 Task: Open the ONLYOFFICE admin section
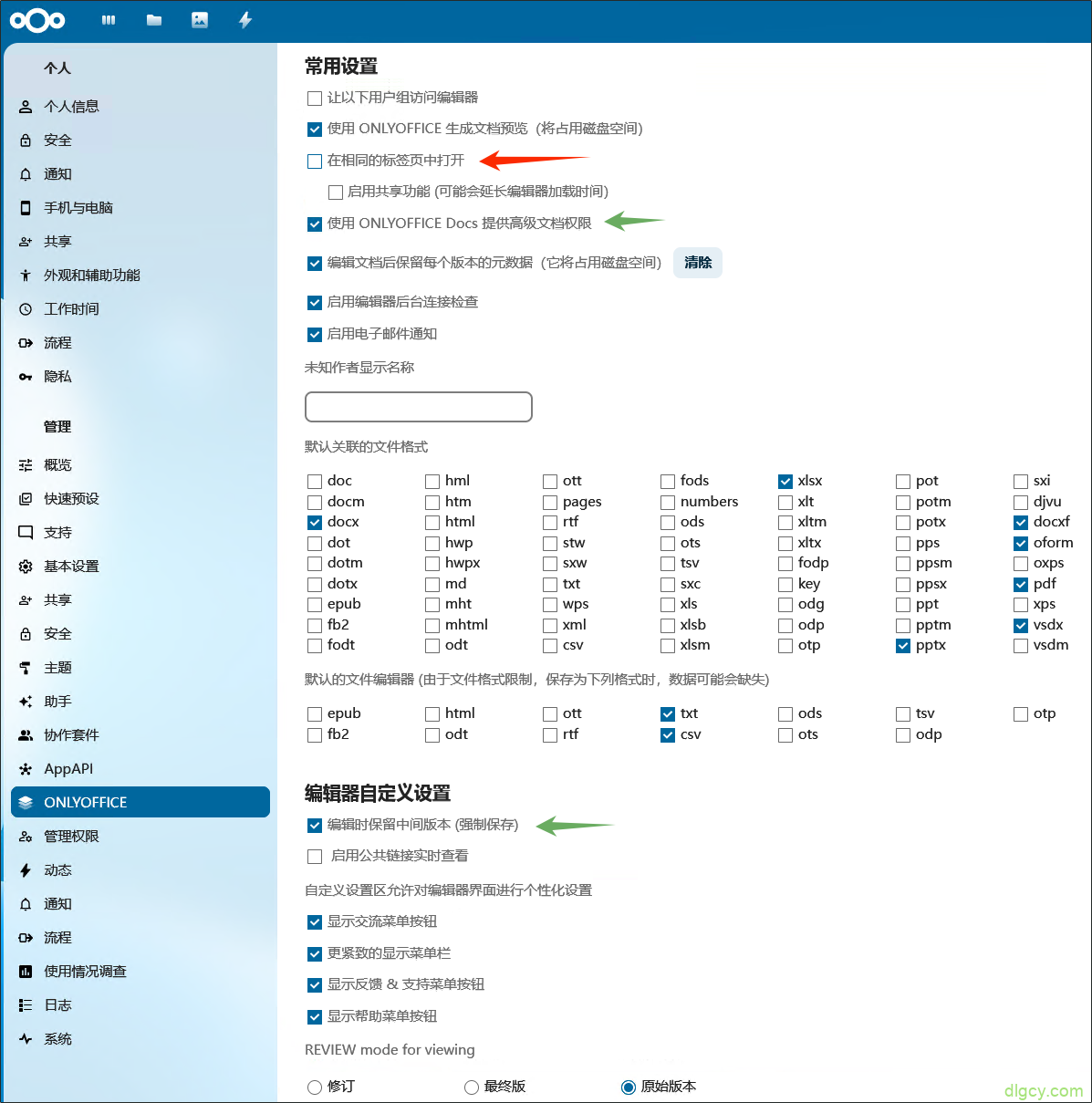tap(140, 803)
